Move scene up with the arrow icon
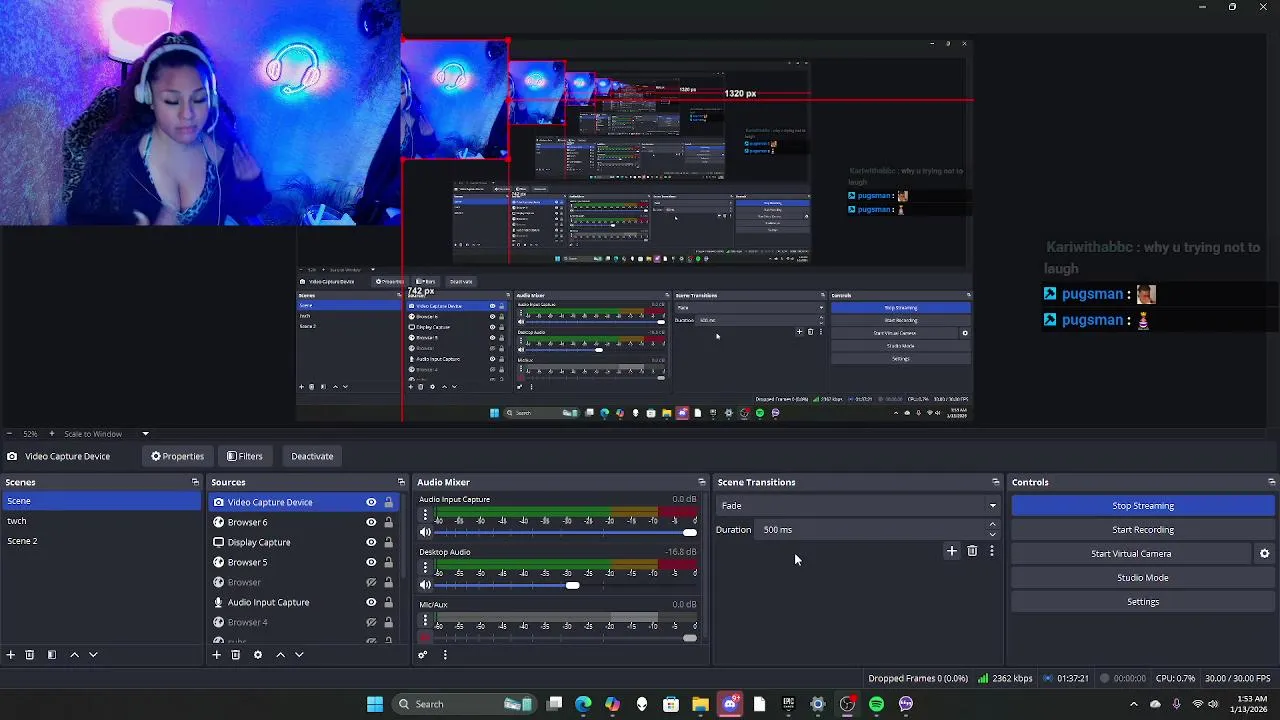 [74, 655]
